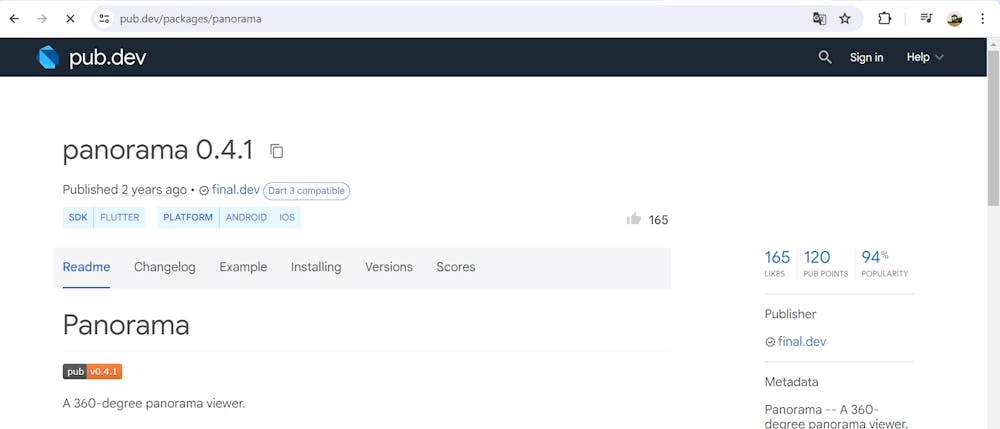Open the Versions tab

pos(388,267)
